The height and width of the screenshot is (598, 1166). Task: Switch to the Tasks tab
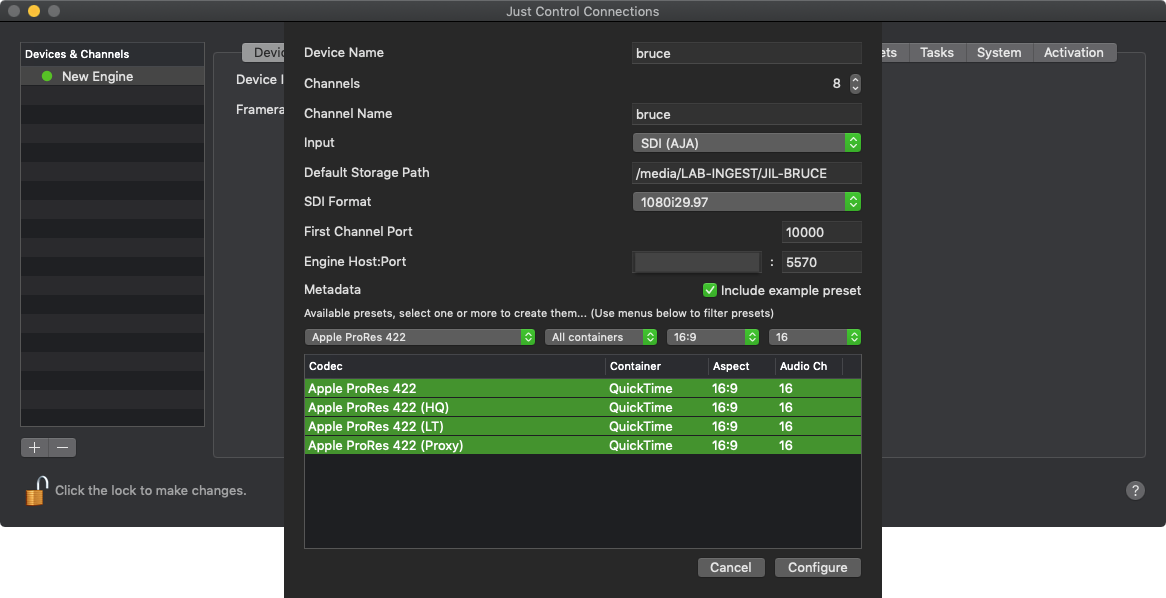[x=936, y=53]
